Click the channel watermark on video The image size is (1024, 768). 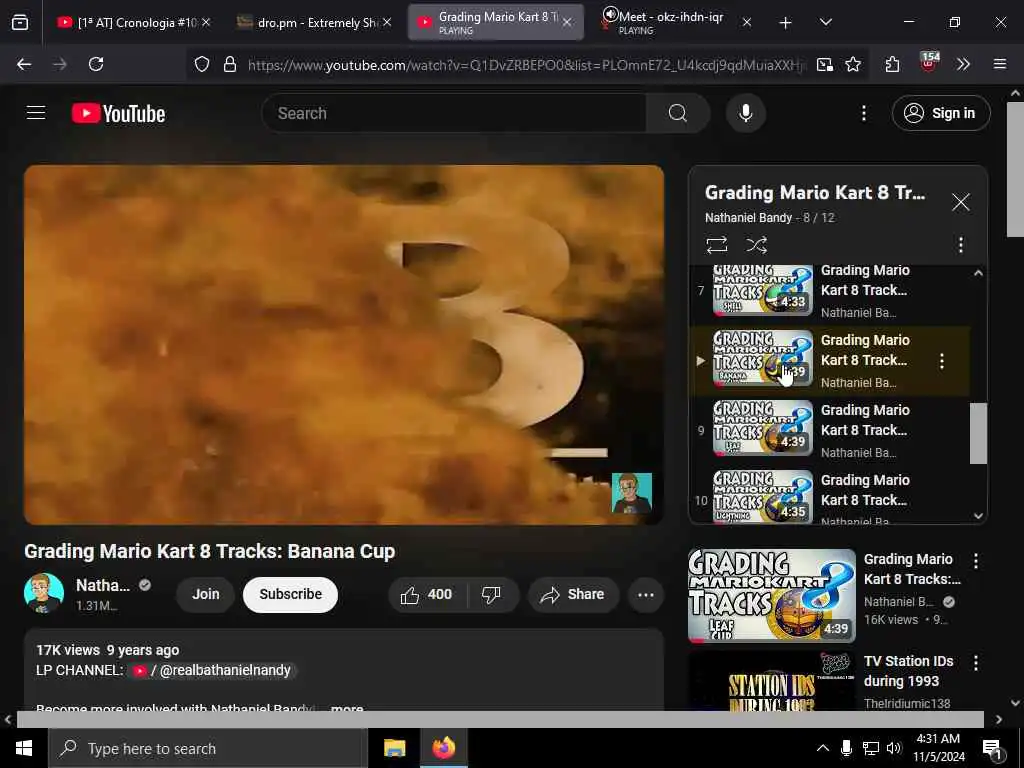631,493
